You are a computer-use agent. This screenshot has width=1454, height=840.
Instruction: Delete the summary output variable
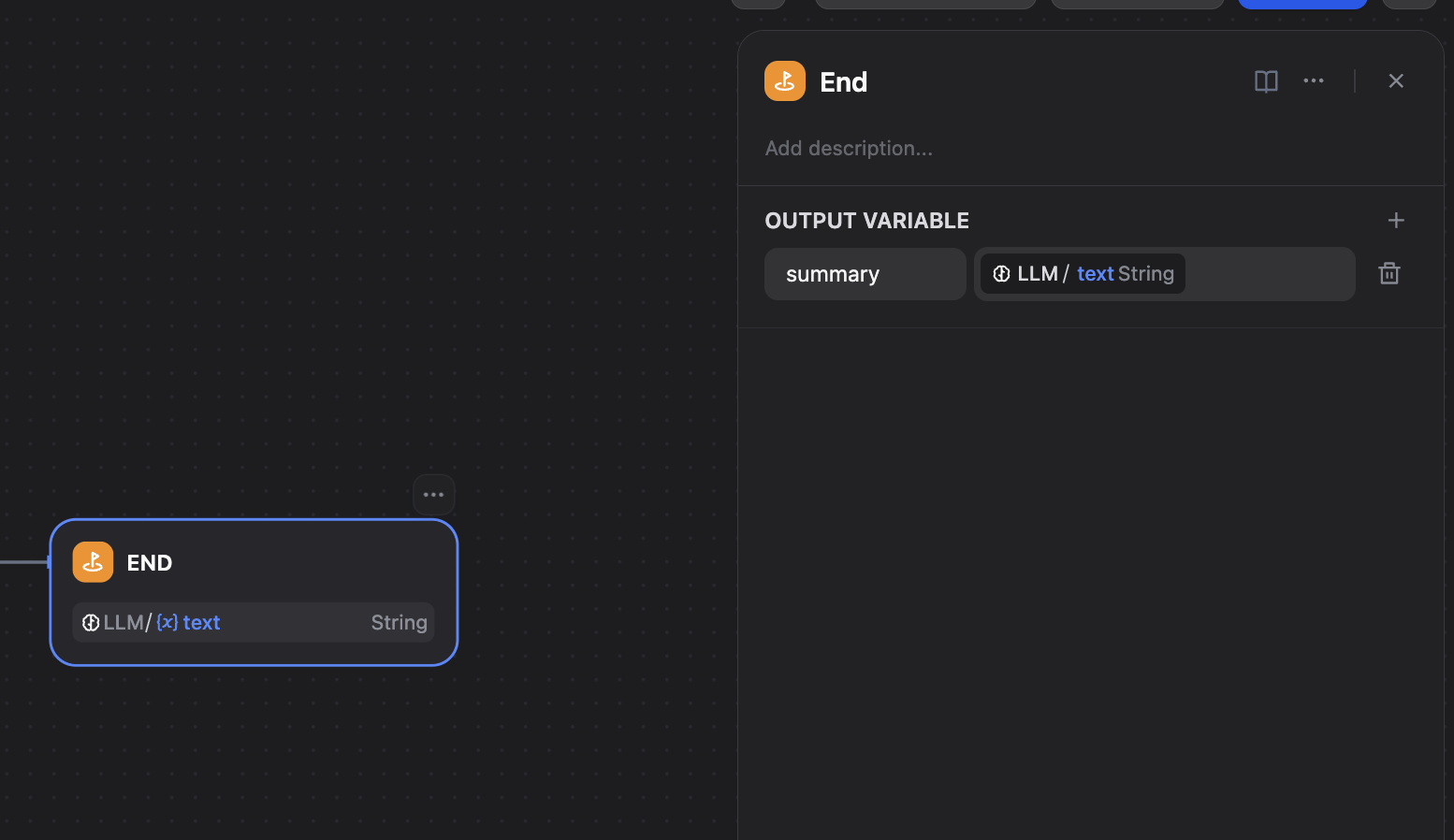click(1389, 273)
